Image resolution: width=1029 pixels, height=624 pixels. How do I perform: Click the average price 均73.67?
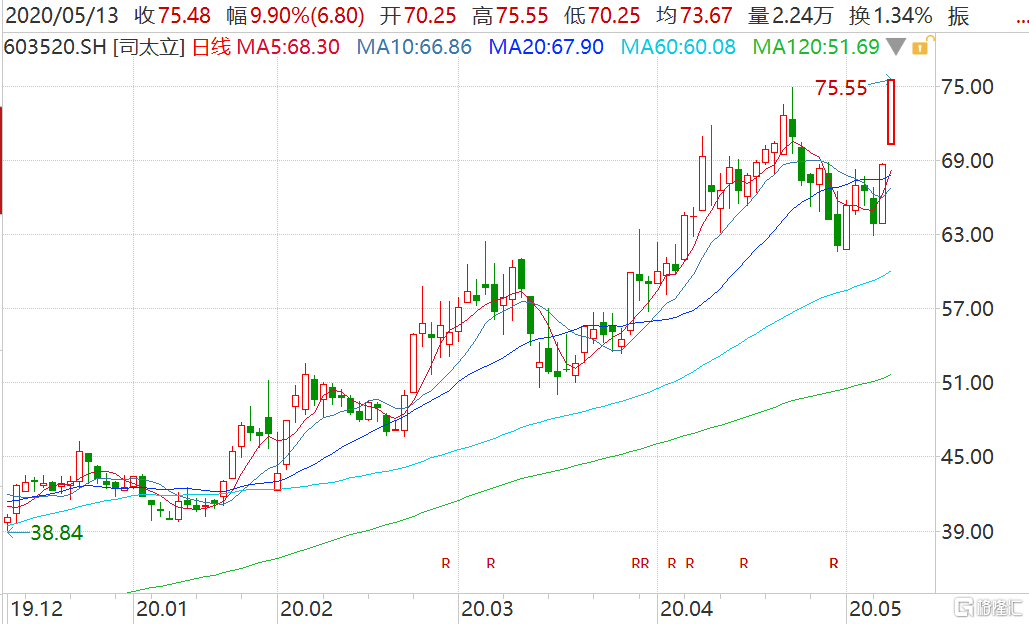click(694, 15)
